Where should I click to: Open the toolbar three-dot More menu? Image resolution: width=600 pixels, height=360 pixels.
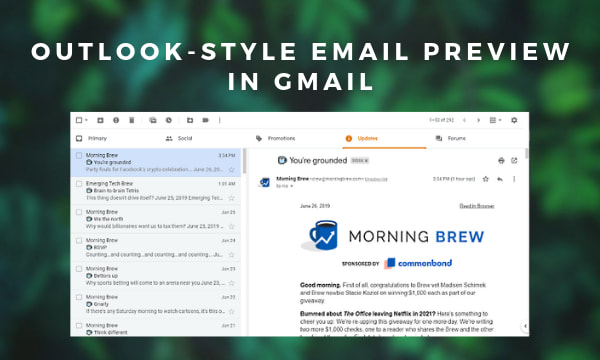point(220,120)
